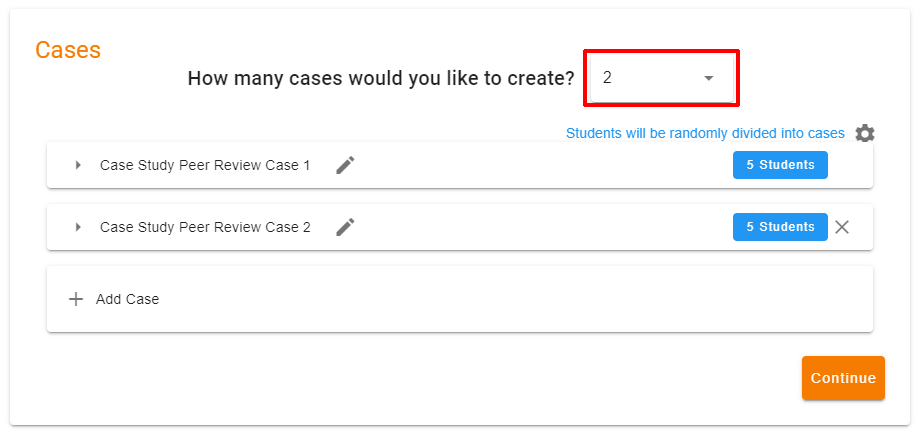Screen dimensions: 922x434
Task: Edit the Case 1 name with pencil icon
Action: pos(345,165)
